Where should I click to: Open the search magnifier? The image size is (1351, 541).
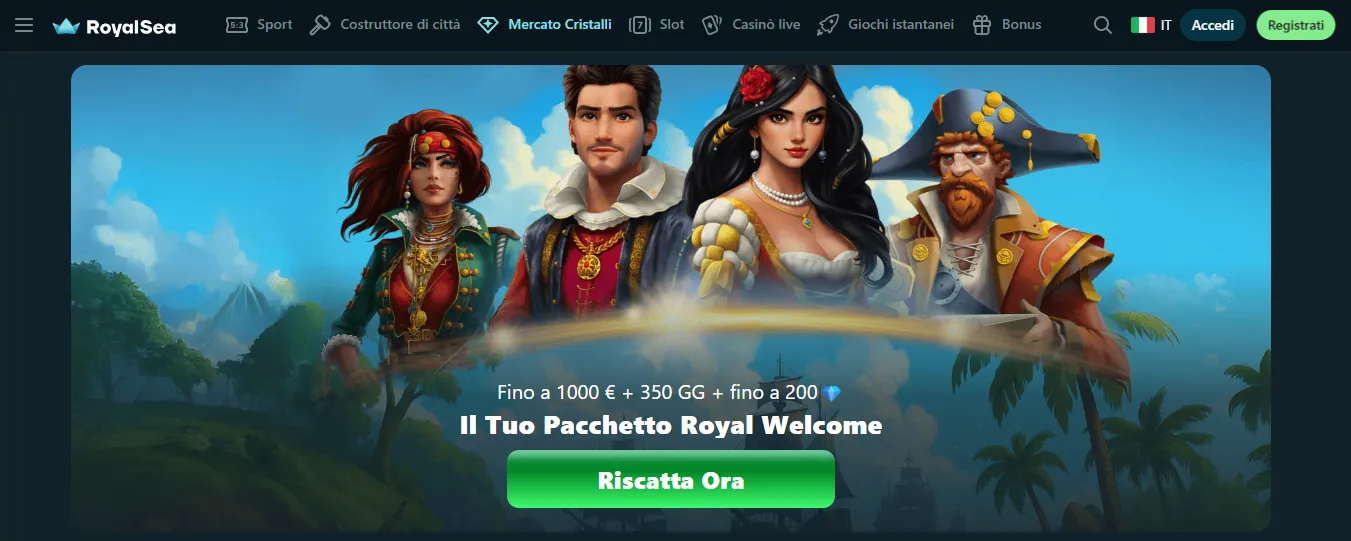click(x=1103, y=25)
